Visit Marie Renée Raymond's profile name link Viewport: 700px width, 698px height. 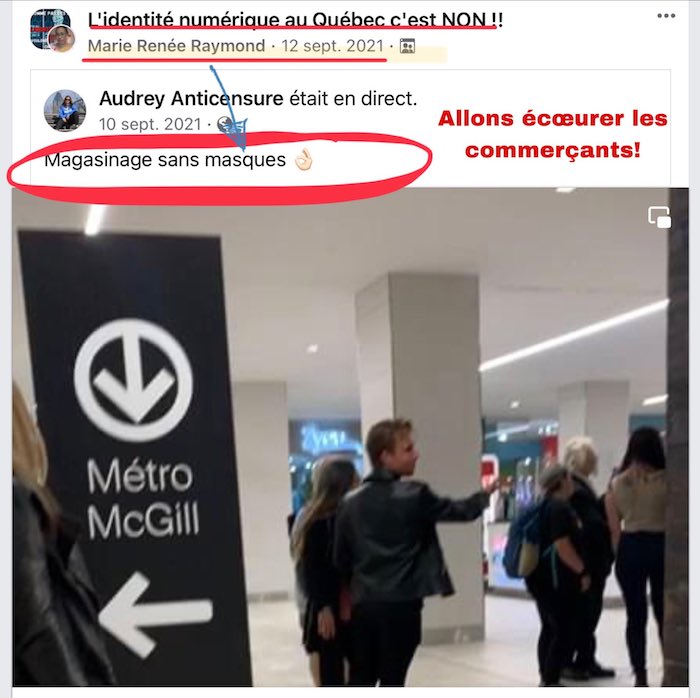176,46
